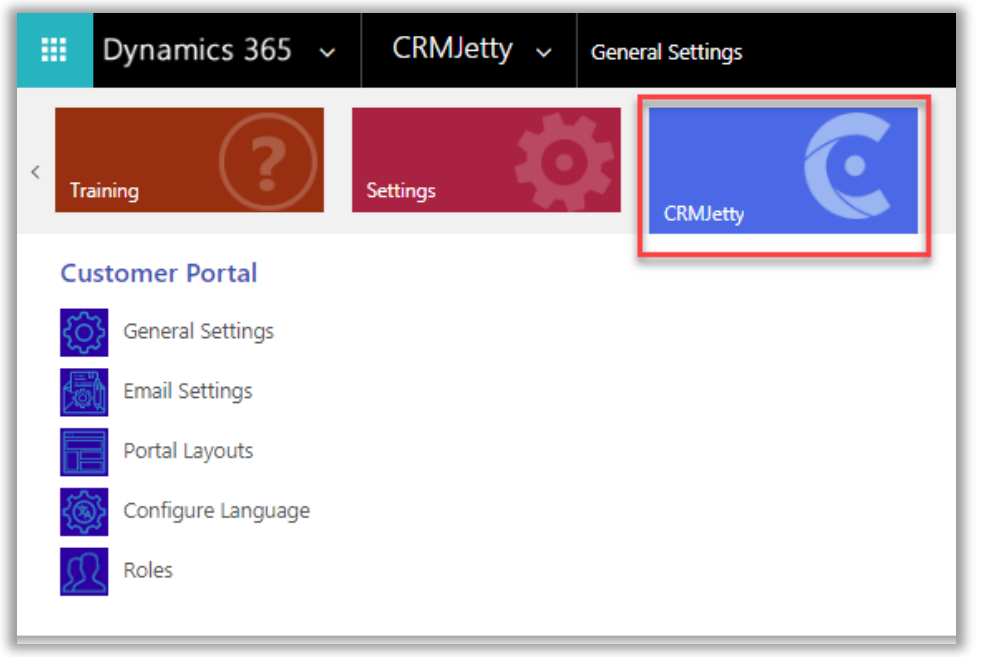Image resolution: width=982 pixels, height=657 pixels.
Task: Open the General Settings link
Action: click(199, 331)
